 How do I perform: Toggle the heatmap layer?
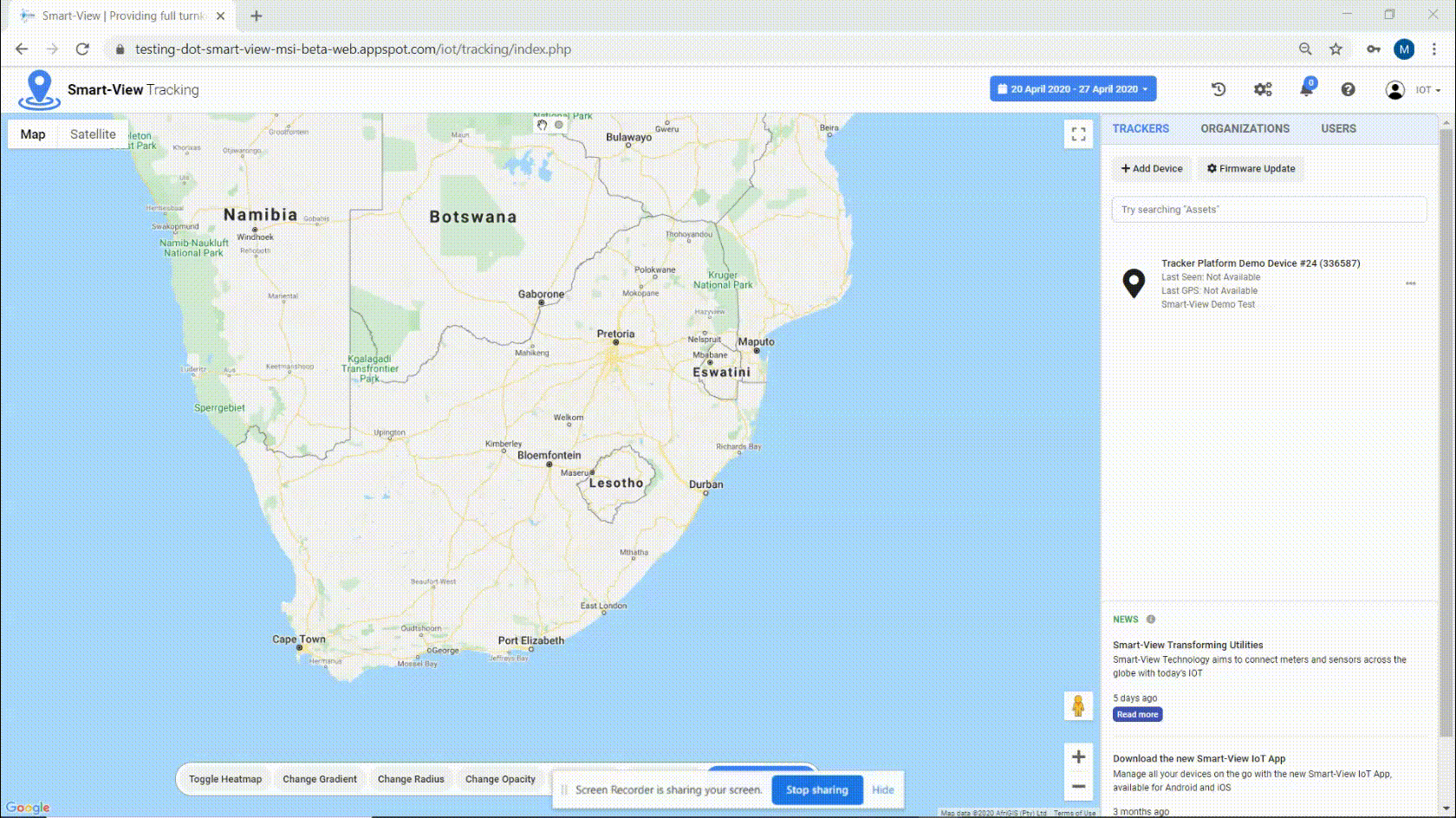tap(225, 779)
